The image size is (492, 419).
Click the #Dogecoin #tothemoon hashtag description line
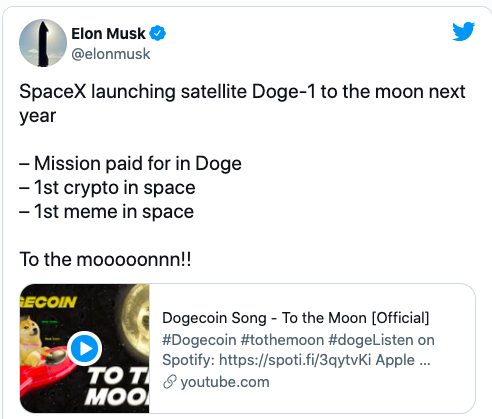click(x=298, y=340)
